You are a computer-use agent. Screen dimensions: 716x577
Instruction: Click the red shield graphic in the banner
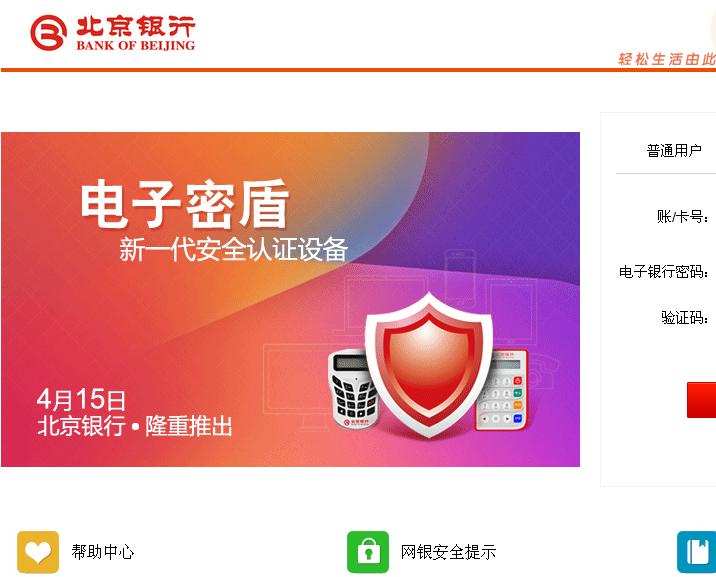pos(428,365)
